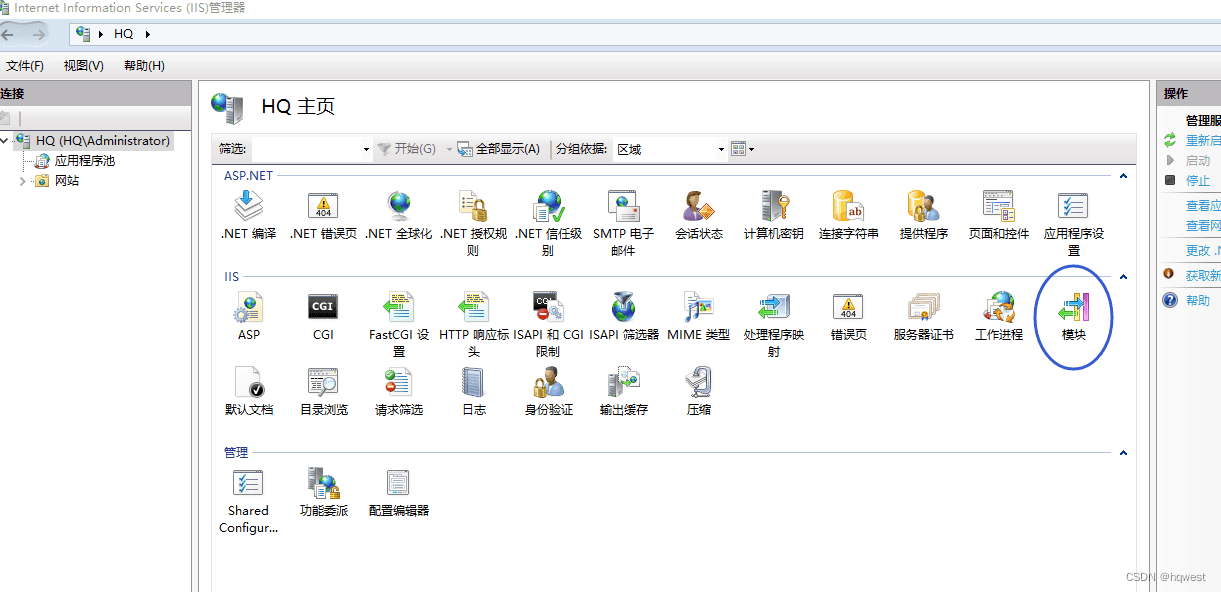Open the .NET 授权规则 feature

(x=474, y=223)
